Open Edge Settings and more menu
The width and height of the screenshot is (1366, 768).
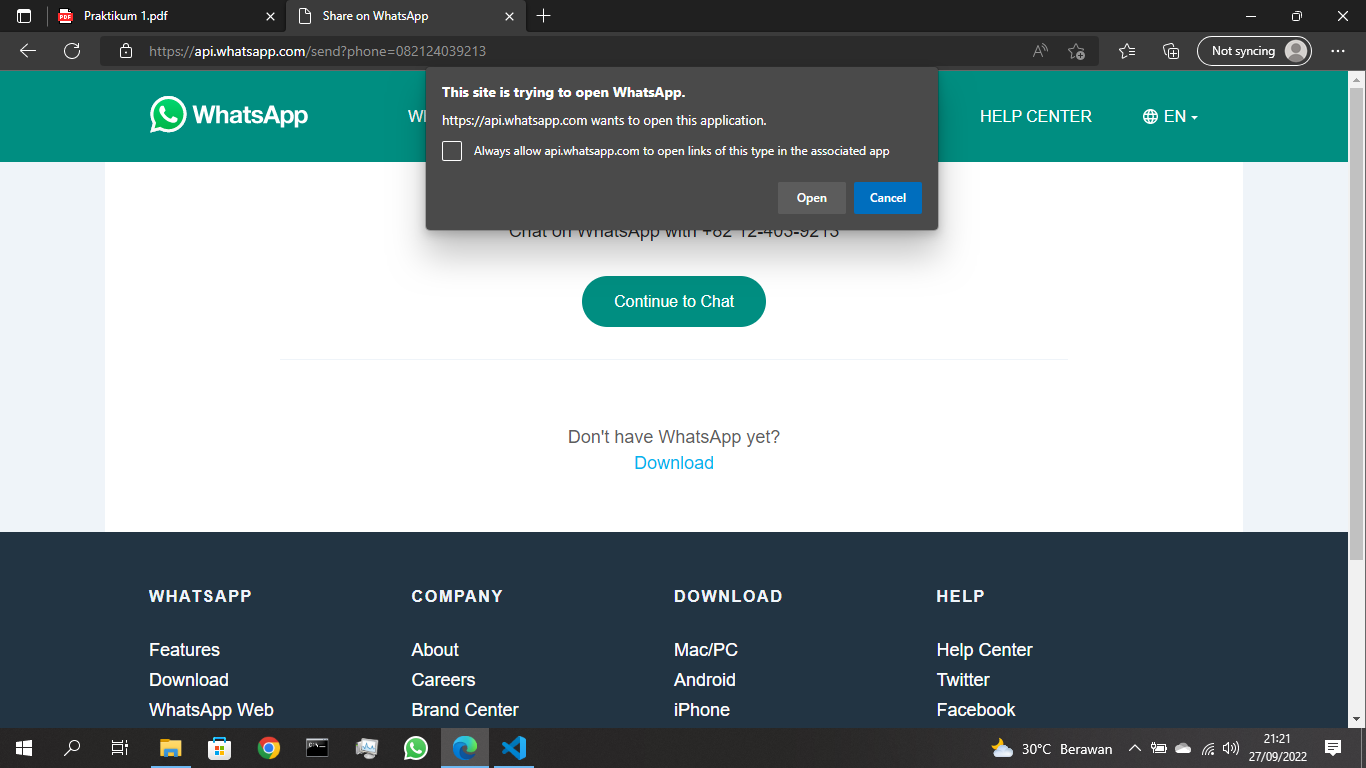tap(1338, 51)
